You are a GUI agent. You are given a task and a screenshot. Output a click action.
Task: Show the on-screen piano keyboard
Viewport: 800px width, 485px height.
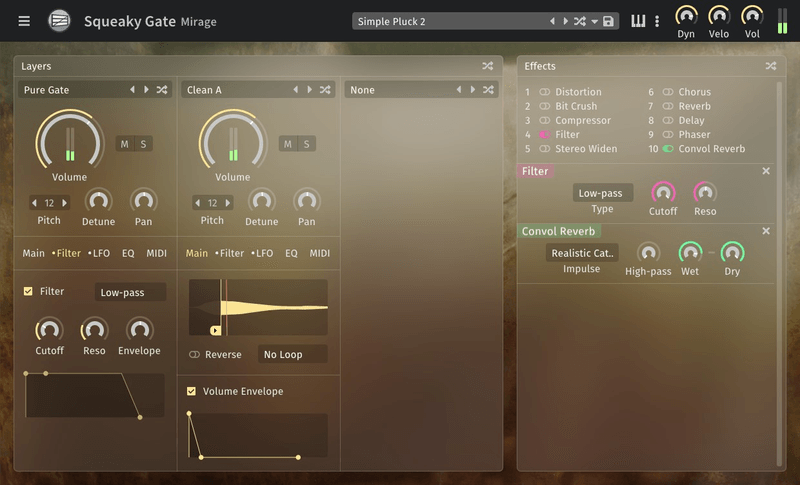point(638,21)
